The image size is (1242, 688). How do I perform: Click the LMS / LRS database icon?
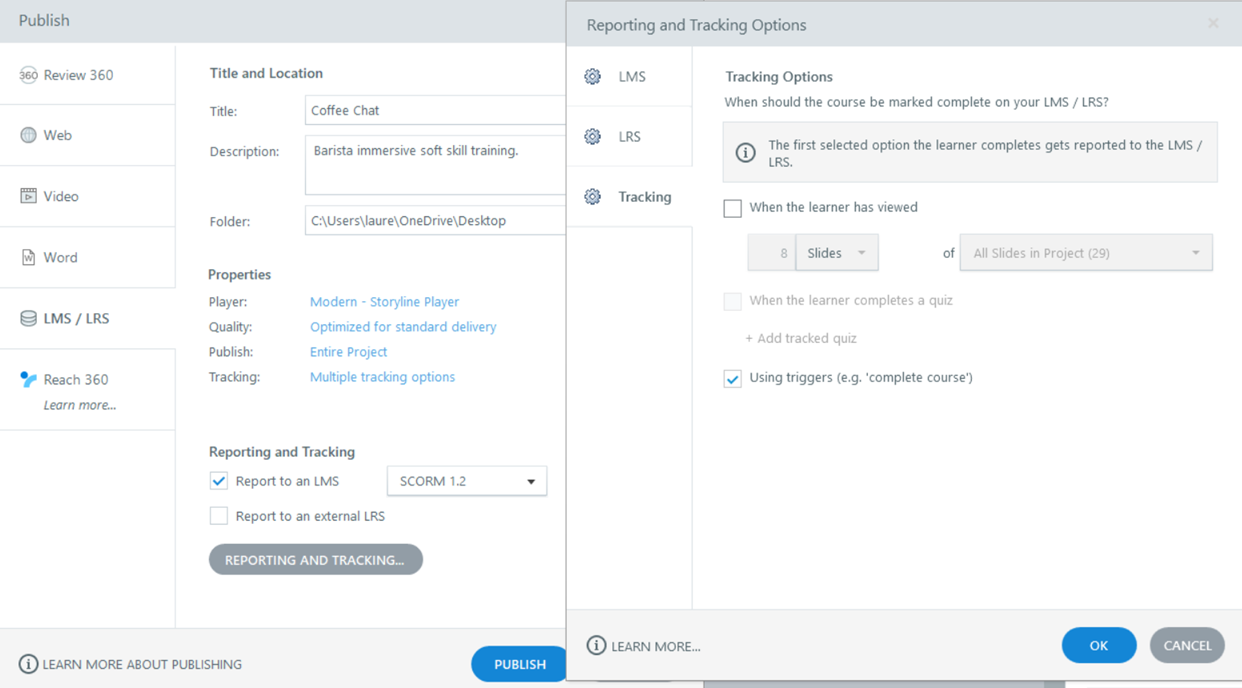coord(28,318)
